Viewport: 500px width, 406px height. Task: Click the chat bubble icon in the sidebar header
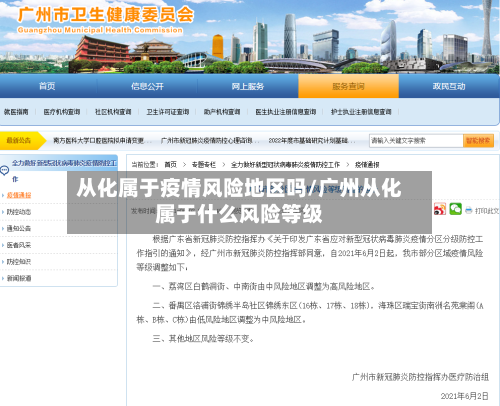(x=5, y=170)
